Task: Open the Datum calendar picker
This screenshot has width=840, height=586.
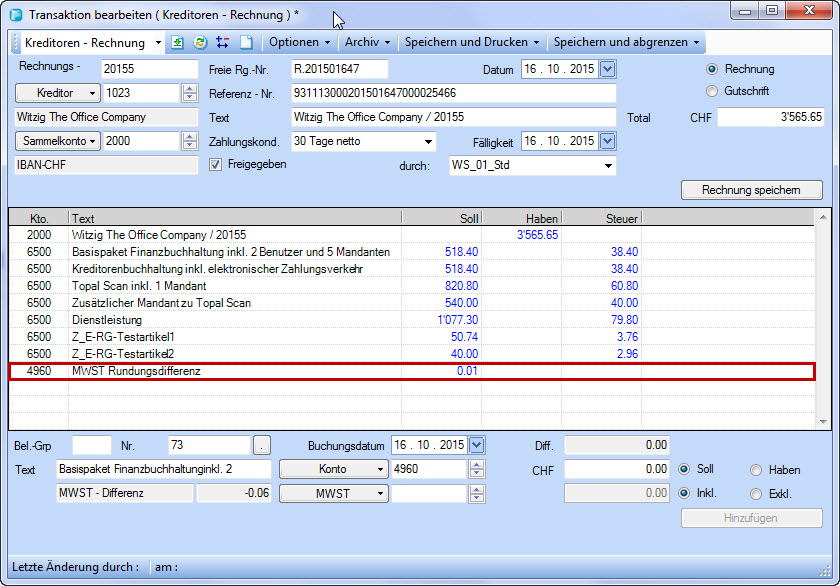Action: [x=608, y=69]
